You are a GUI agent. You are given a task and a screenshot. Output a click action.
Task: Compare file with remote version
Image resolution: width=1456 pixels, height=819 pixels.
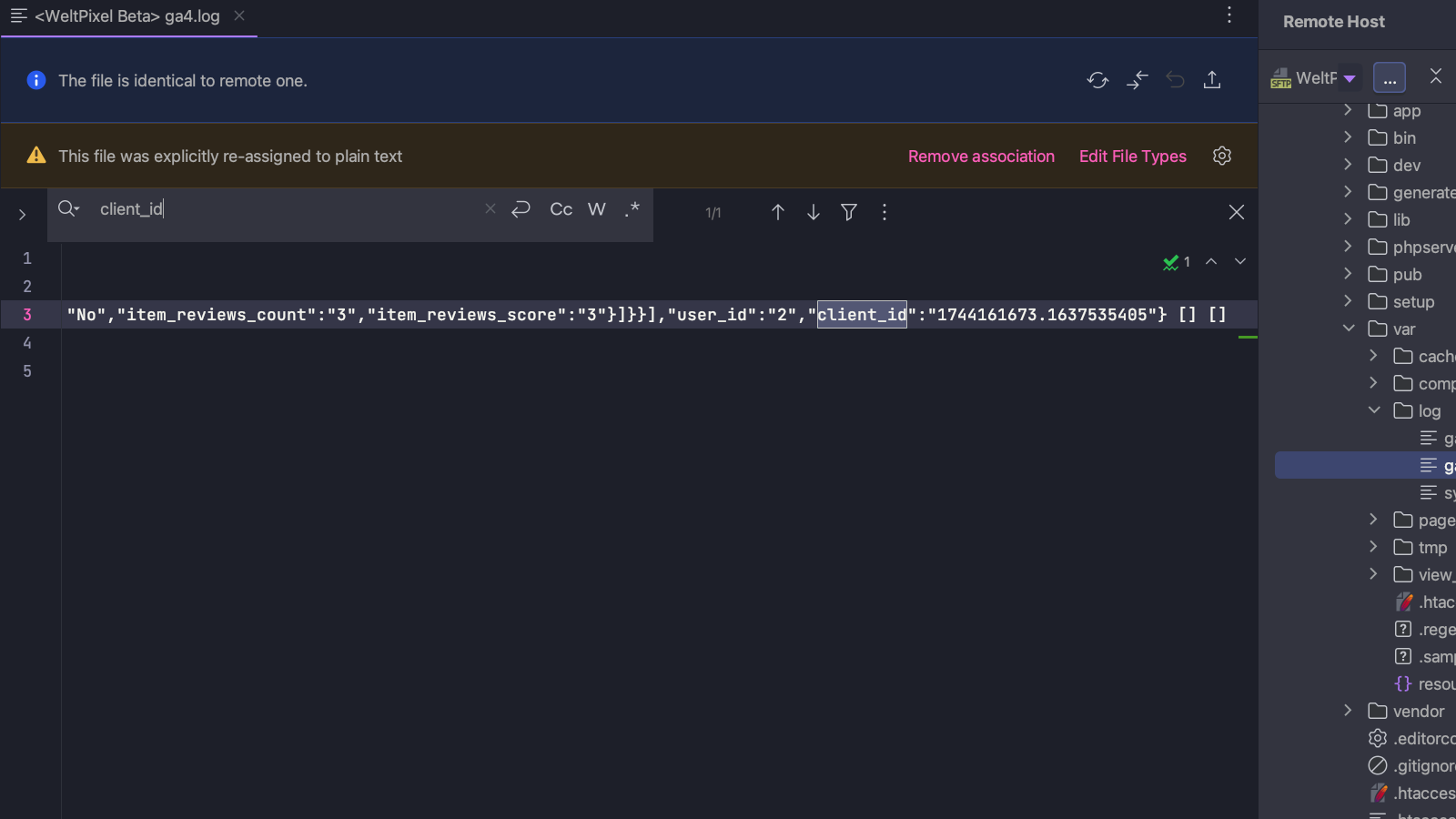point(1137,80)
